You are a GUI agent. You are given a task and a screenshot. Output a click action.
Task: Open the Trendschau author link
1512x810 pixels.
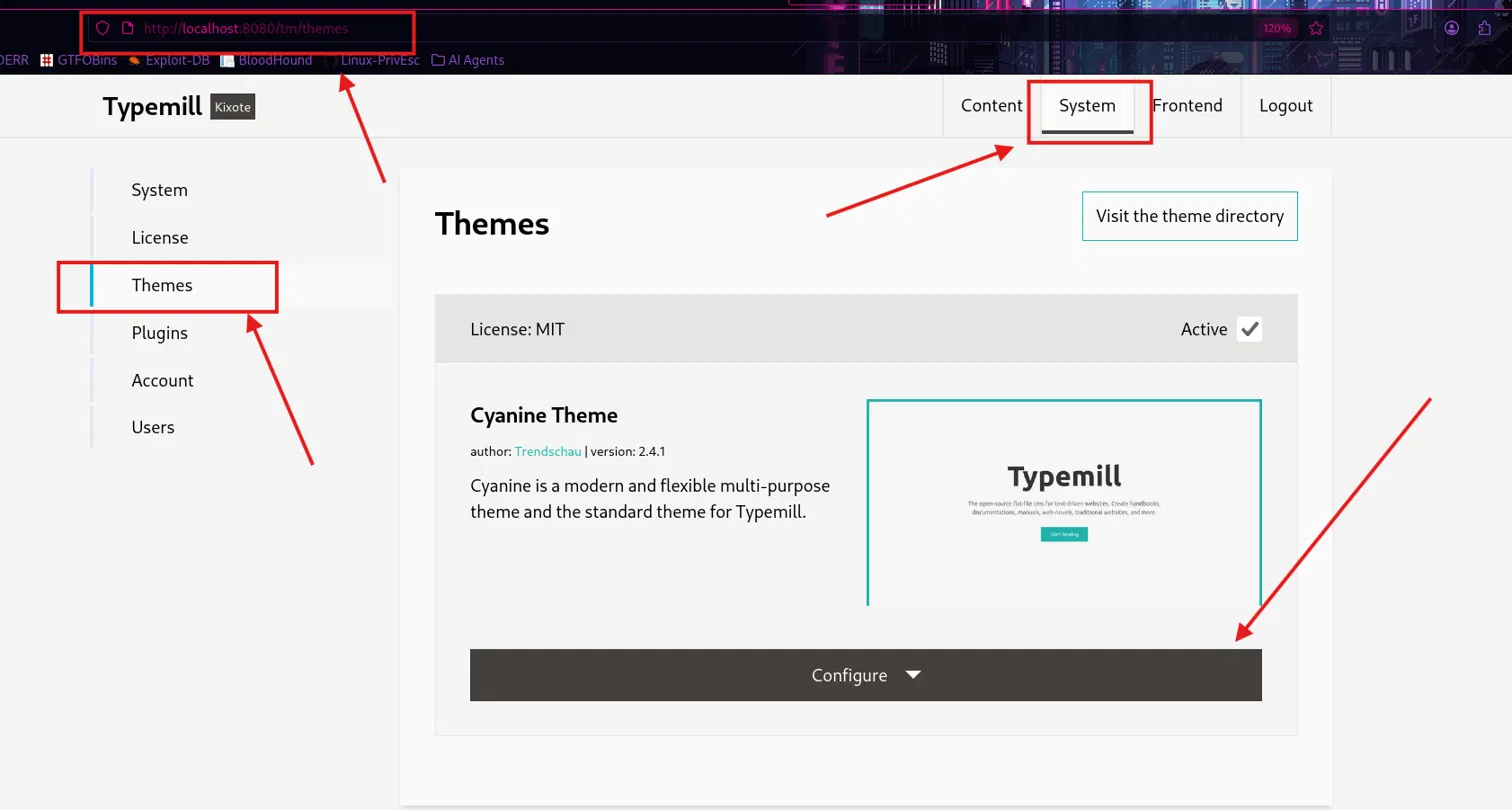[x=548, y=452]
